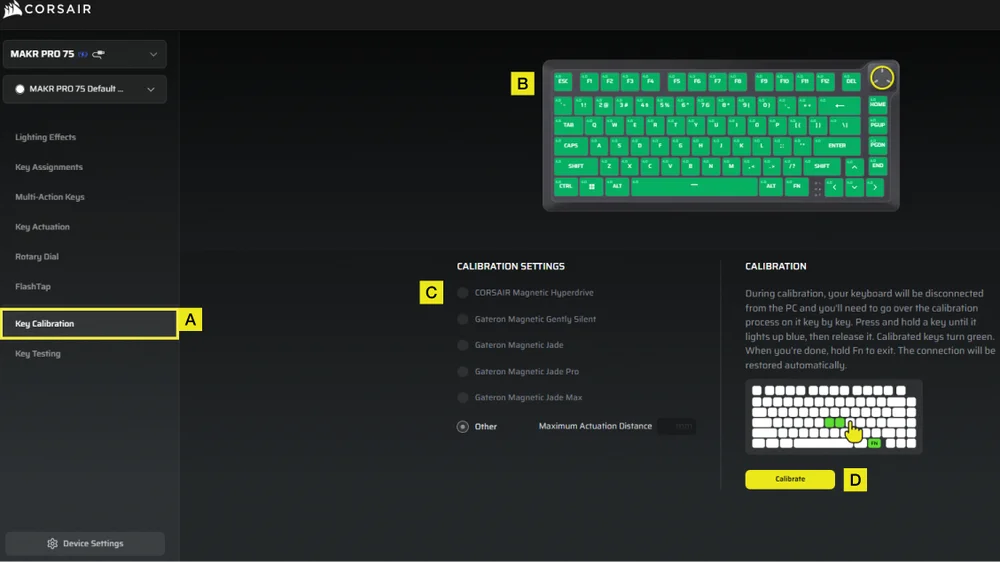Click the yellow Calibrate button
The width and height of the screenshot is (1000, 562).
click(790, 479)
